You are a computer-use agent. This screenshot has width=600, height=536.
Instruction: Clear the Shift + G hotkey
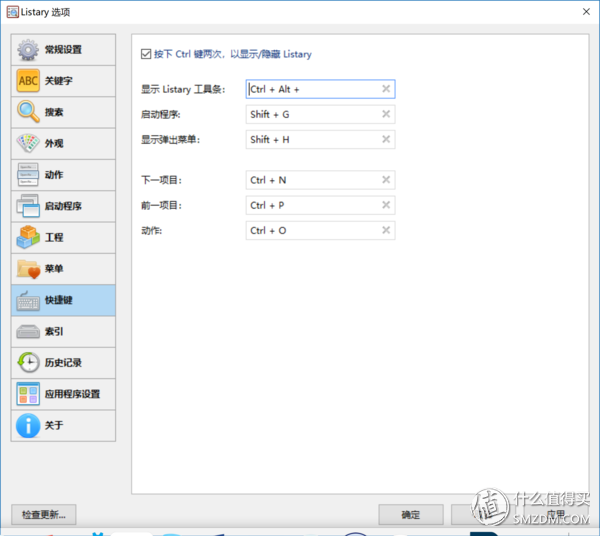(x=386, y=114)
